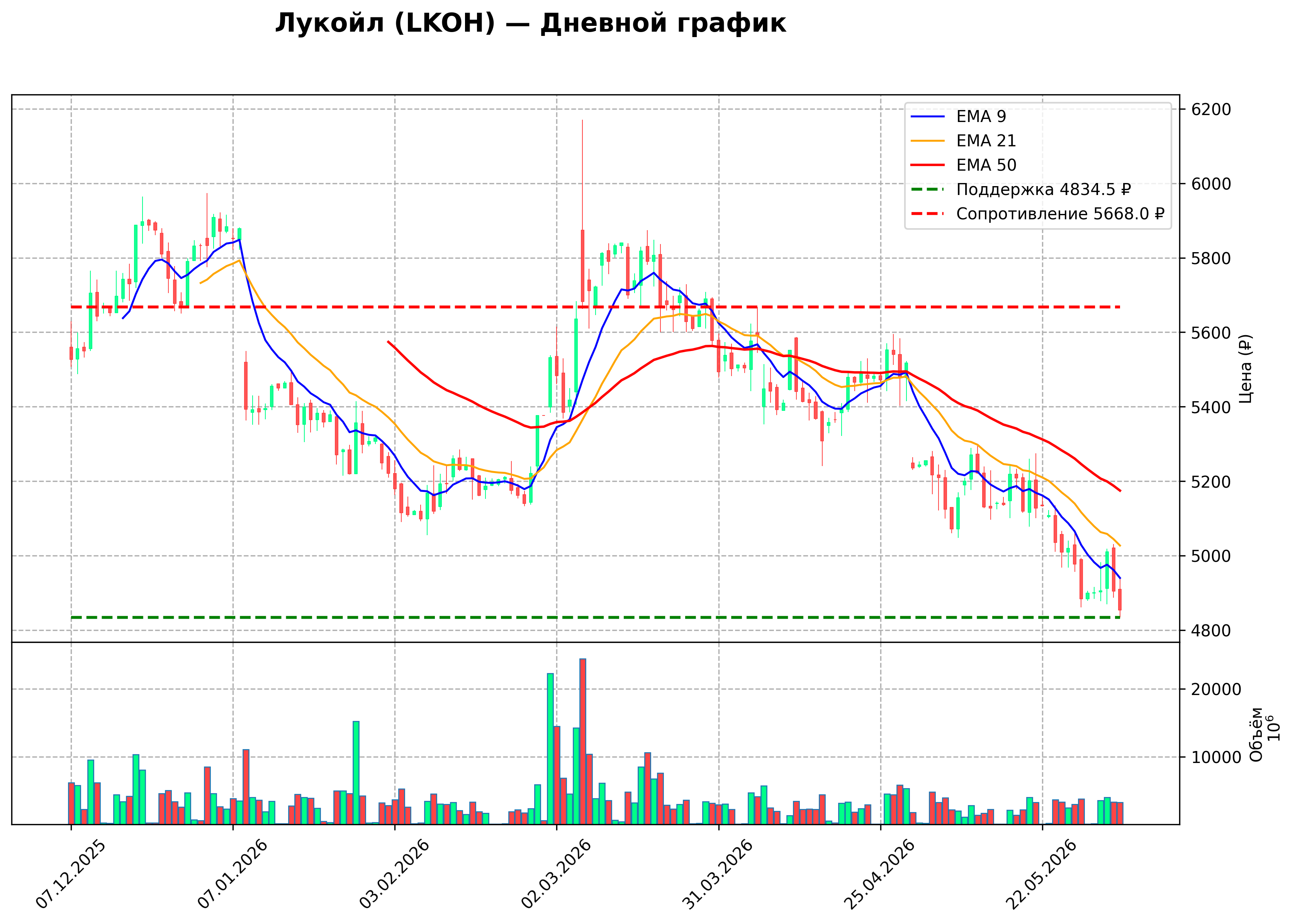Image resolution: width=1295 pixels, height=924 pixels.
Task: Click the volume axis tick "20000"
Action: [1216, 690]
